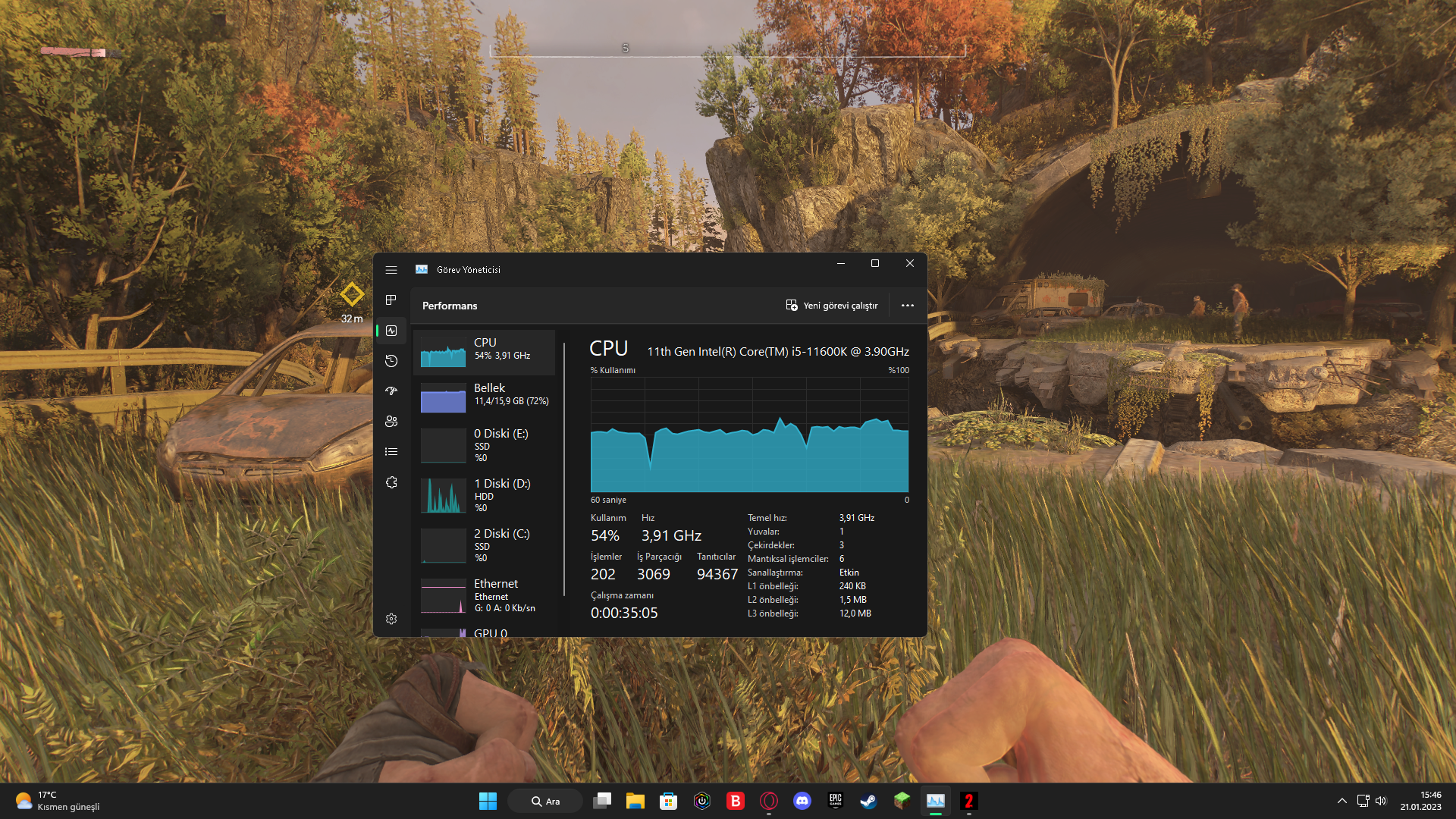The image size is (1456, 819).
Task: Open the Users sidebar icon
Action: (x=391, y=422)
